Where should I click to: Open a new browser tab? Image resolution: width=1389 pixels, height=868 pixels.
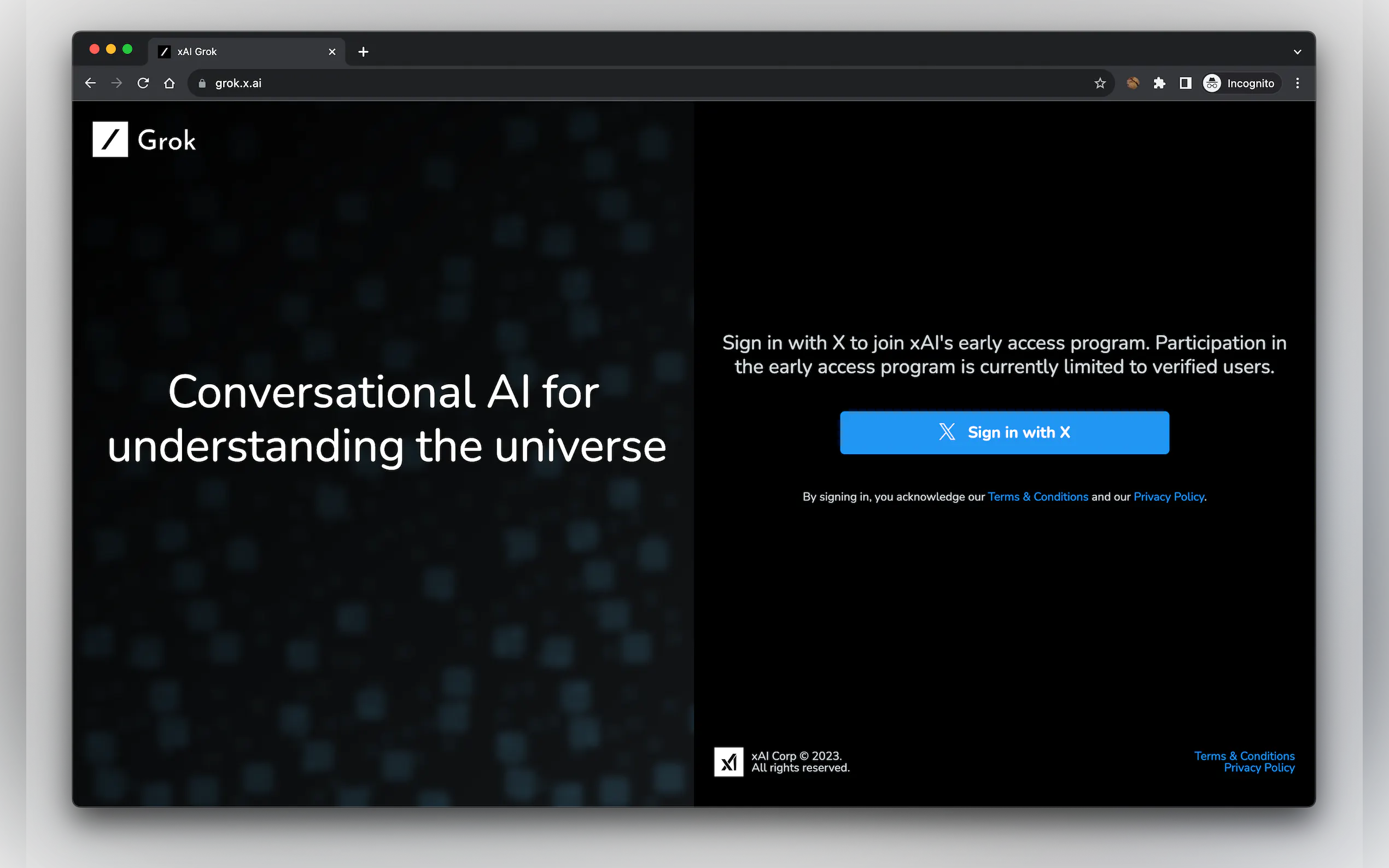363,51
